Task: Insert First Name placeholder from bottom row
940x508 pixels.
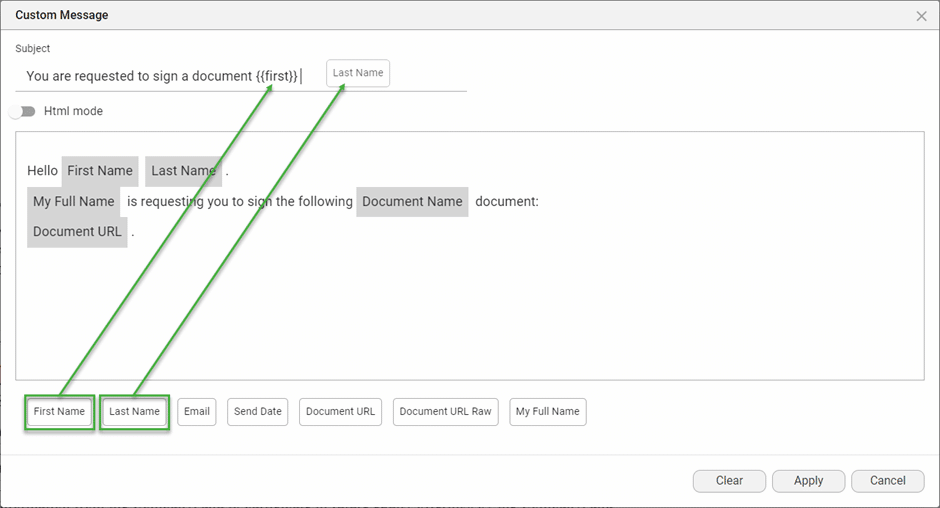Action: (x=59, y=412)
